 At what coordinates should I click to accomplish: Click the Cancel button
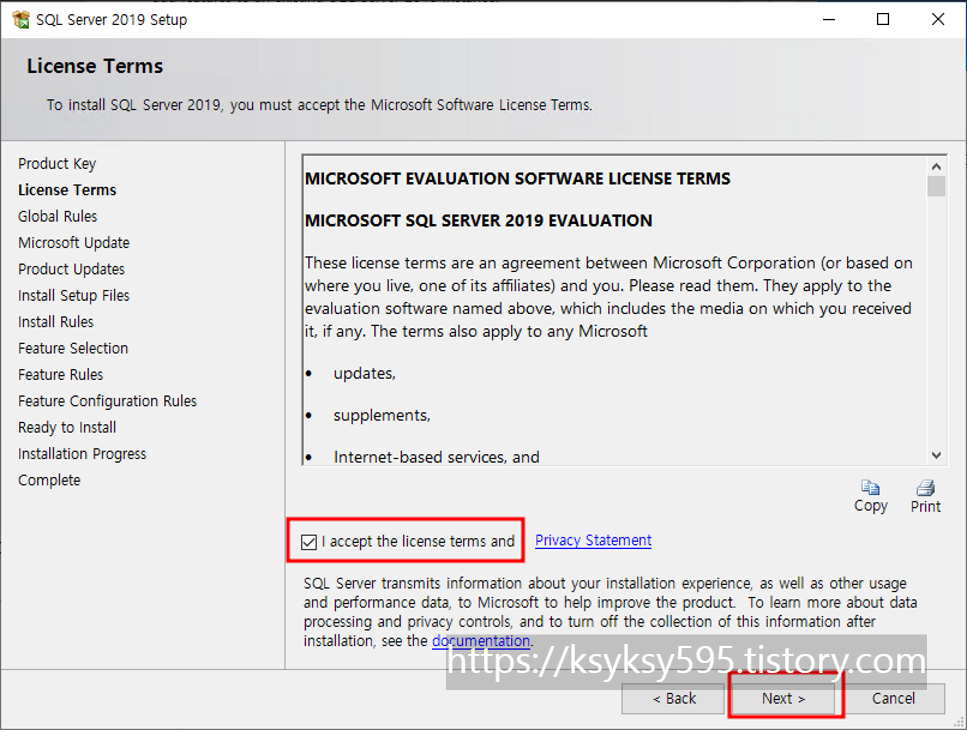893,699
